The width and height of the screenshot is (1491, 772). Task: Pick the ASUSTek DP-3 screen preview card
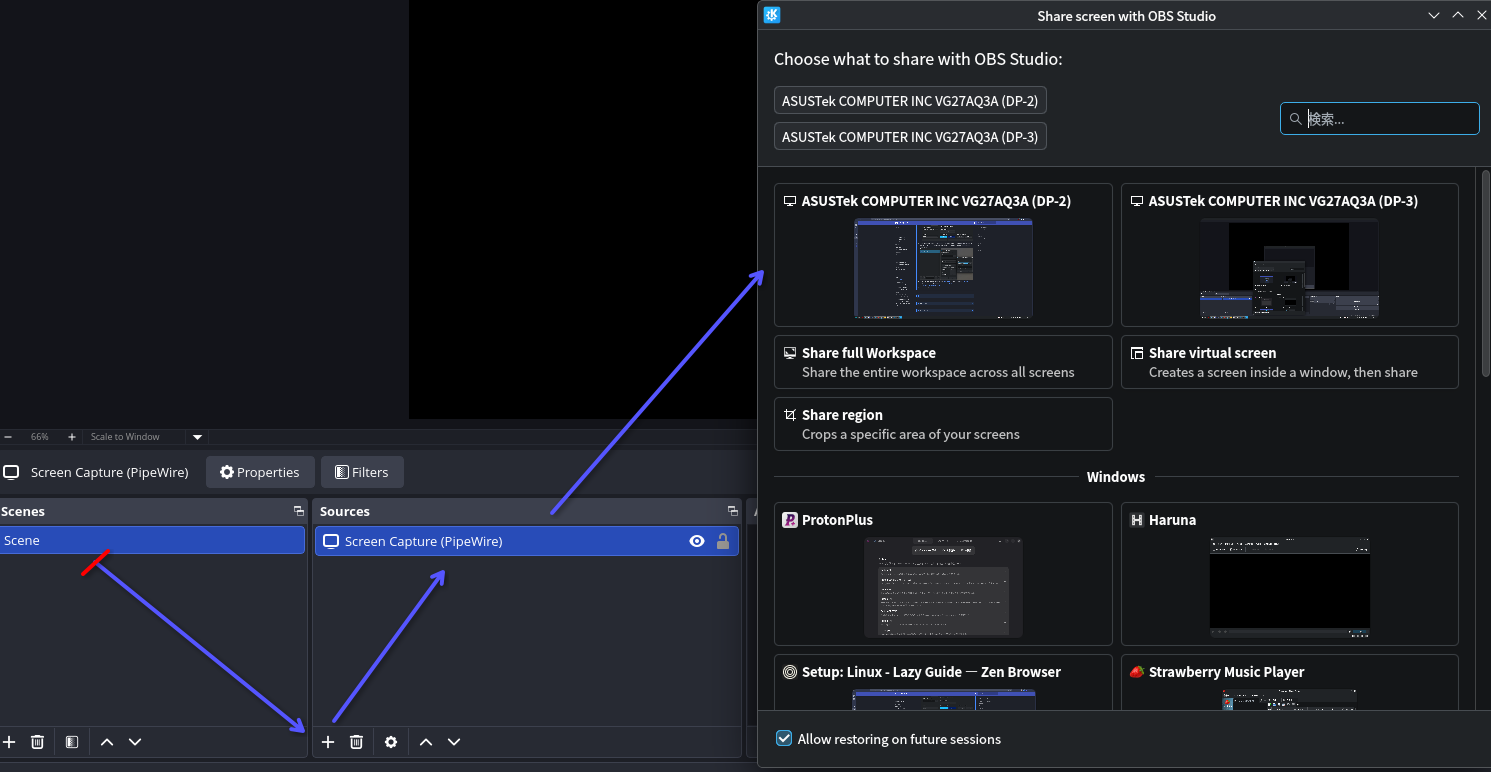click(x=1290, y=255)
